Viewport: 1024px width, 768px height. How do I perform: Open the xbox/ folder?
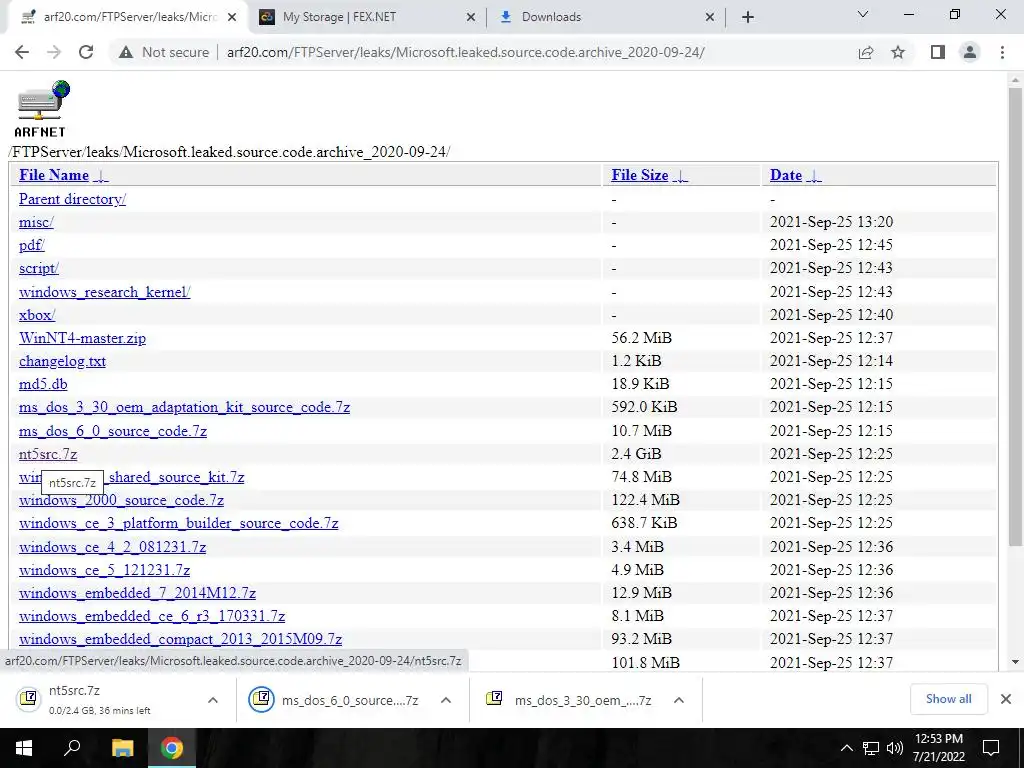[37, 315]
